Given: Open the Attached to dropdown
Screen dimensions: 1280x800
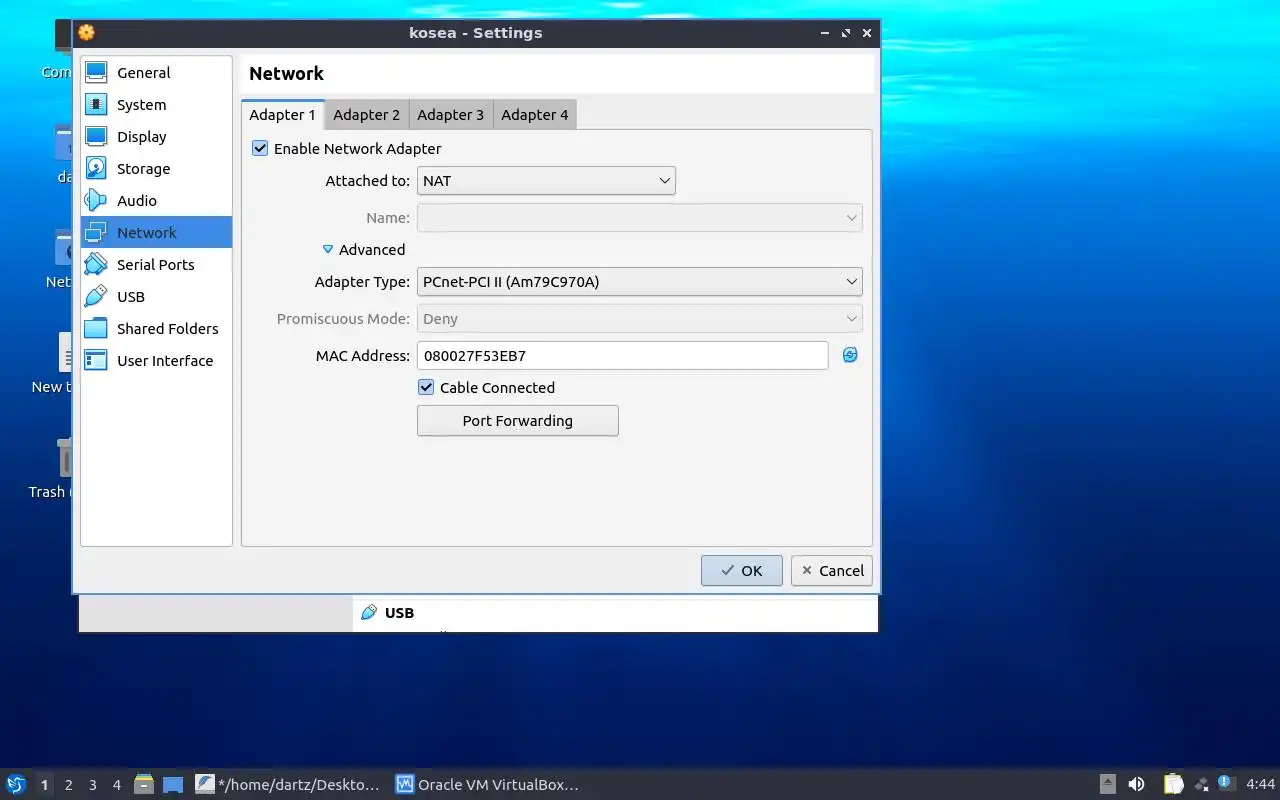Looking at the screenshot, I should click(546, 181).
